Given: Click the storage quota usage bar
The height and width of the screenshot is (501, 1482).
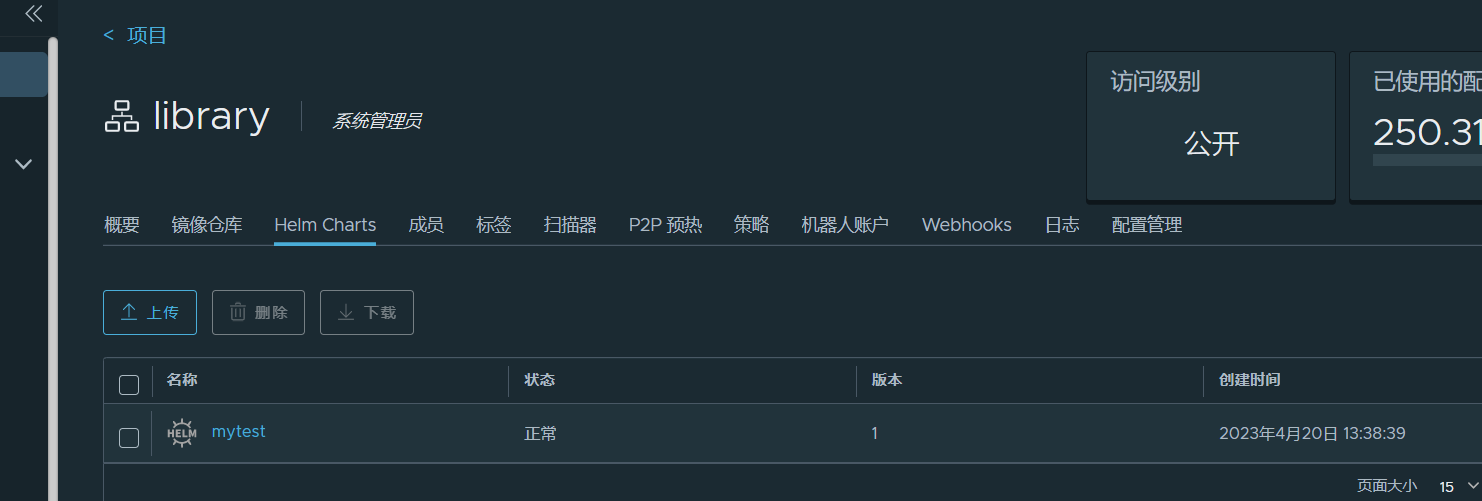Looking at the screenshot, I should (1427, 160).
